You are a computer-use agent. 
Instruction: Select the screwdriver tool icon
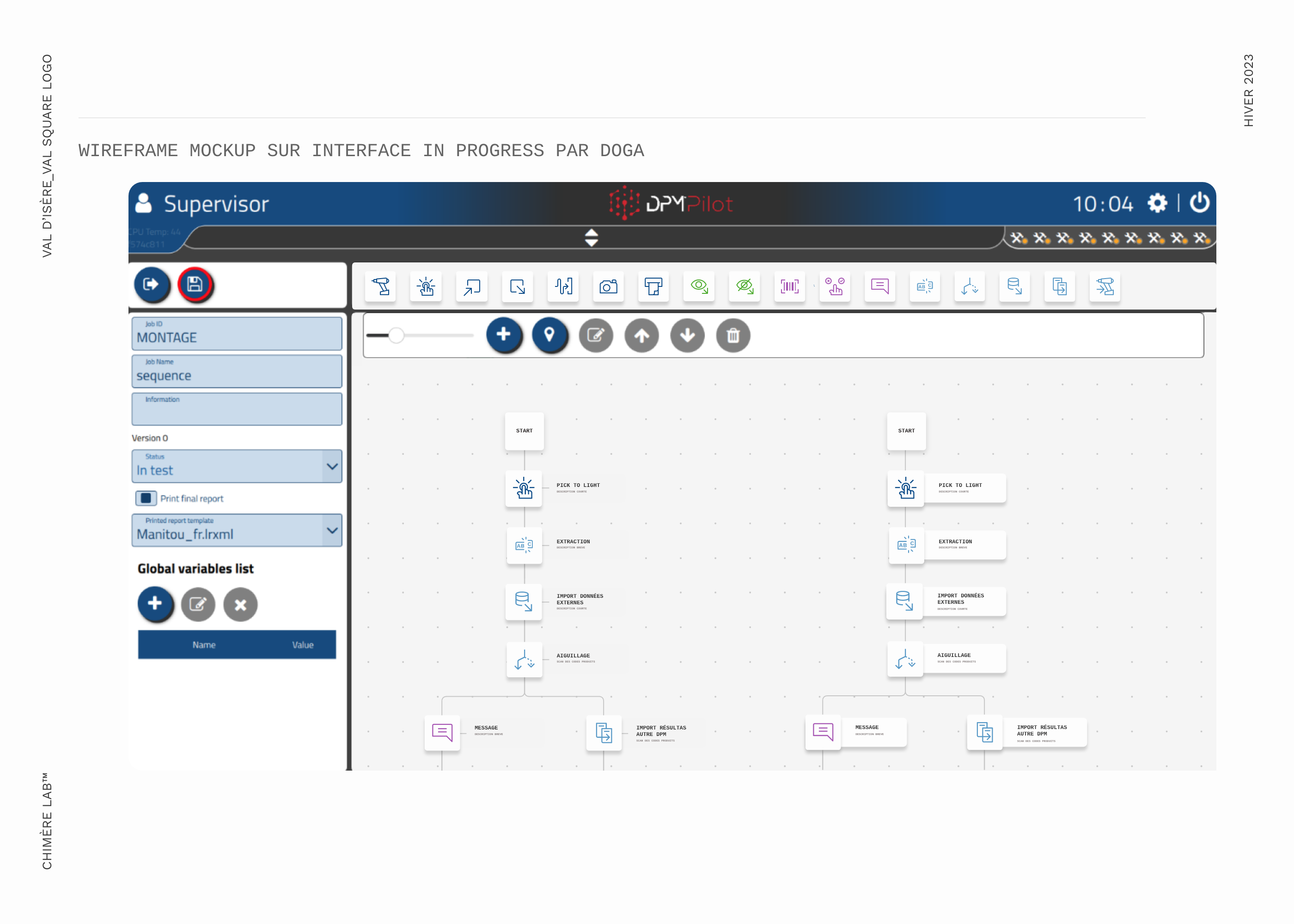(381, 286)
